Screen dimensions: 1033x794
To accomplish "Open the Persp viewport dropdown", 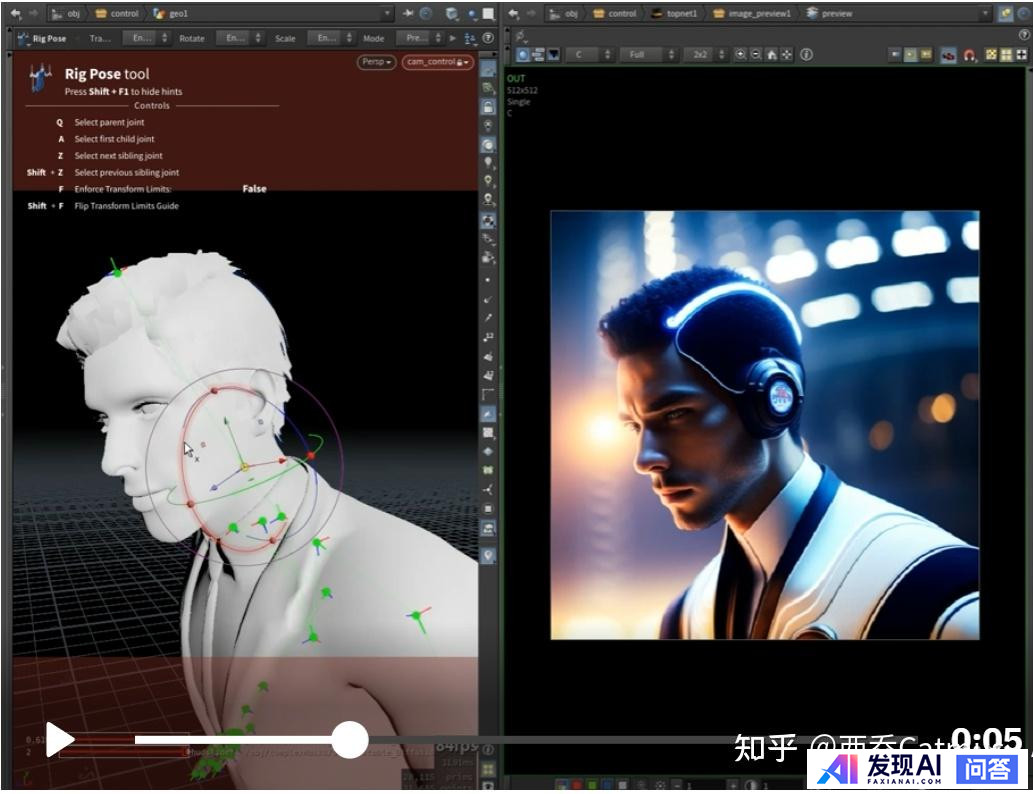I will (377, 62).
